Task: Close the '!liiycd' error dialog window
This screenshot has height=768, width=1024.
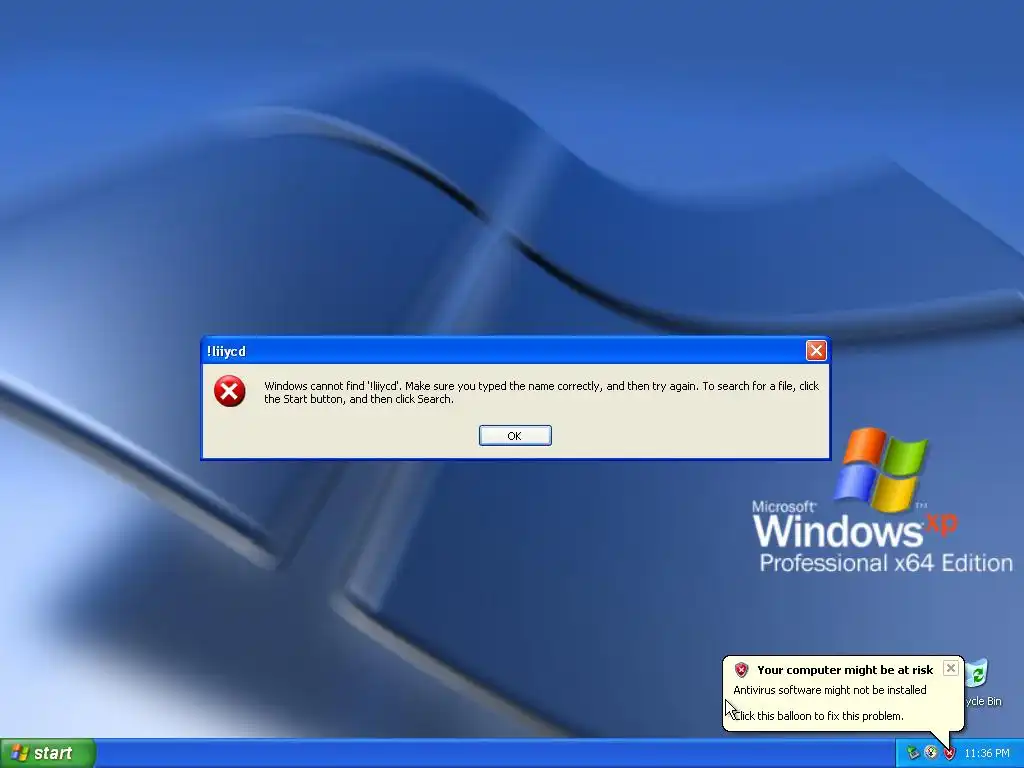Action: coord(816,351)
